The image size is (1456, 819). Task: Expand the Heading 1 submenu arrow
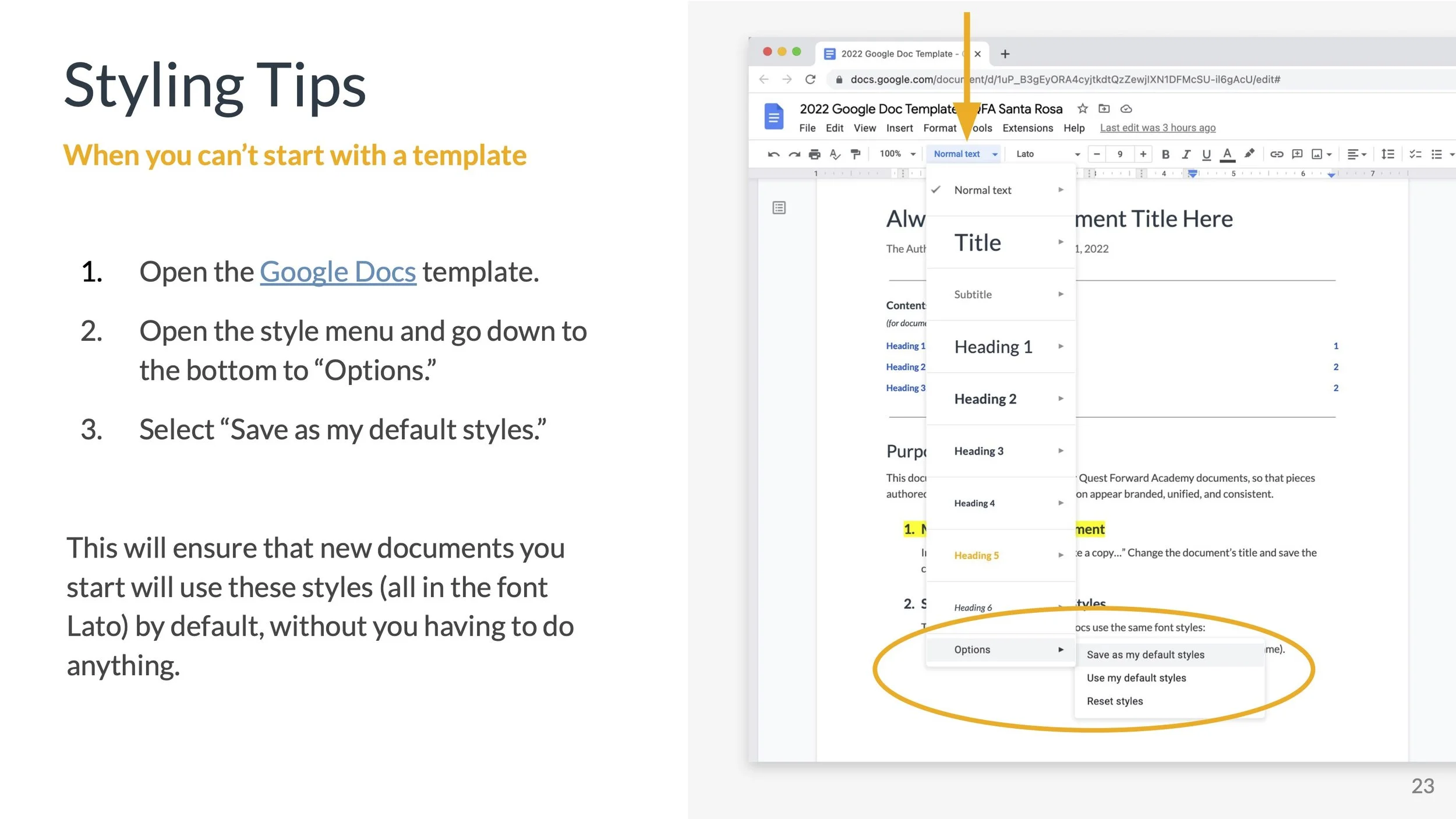1061,347
